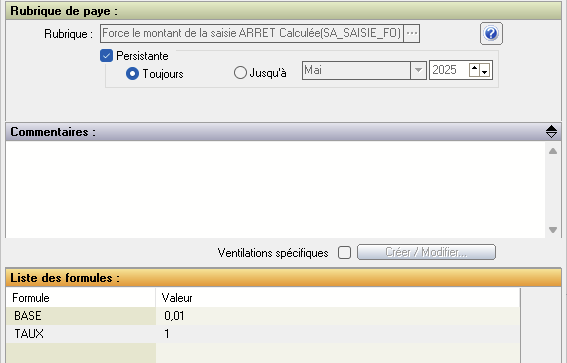This screenshot has width=567, height=363.
Task: Uncheck the Persistante checkbox
Action: click(x=106, y=56)
